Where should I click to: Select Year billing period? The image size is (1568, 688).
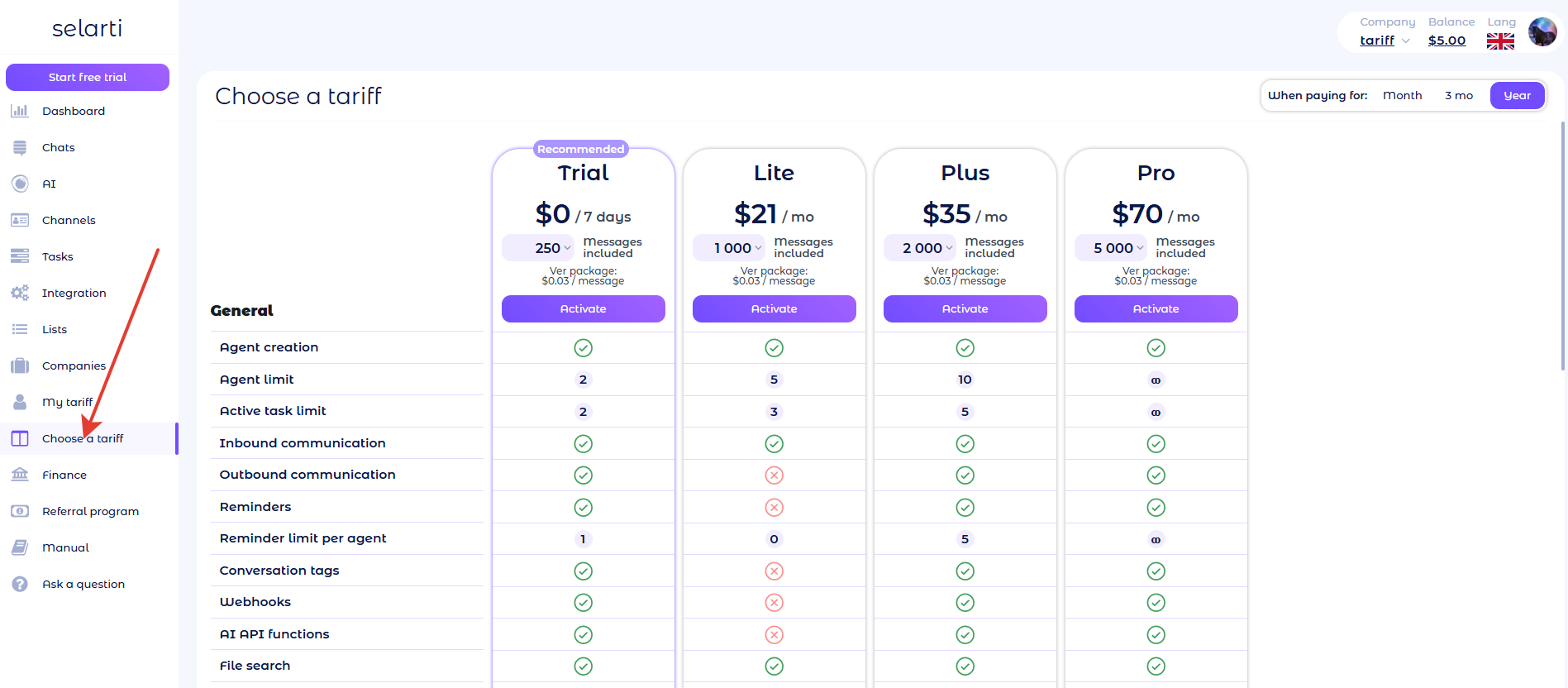[x=1517, y=96]
